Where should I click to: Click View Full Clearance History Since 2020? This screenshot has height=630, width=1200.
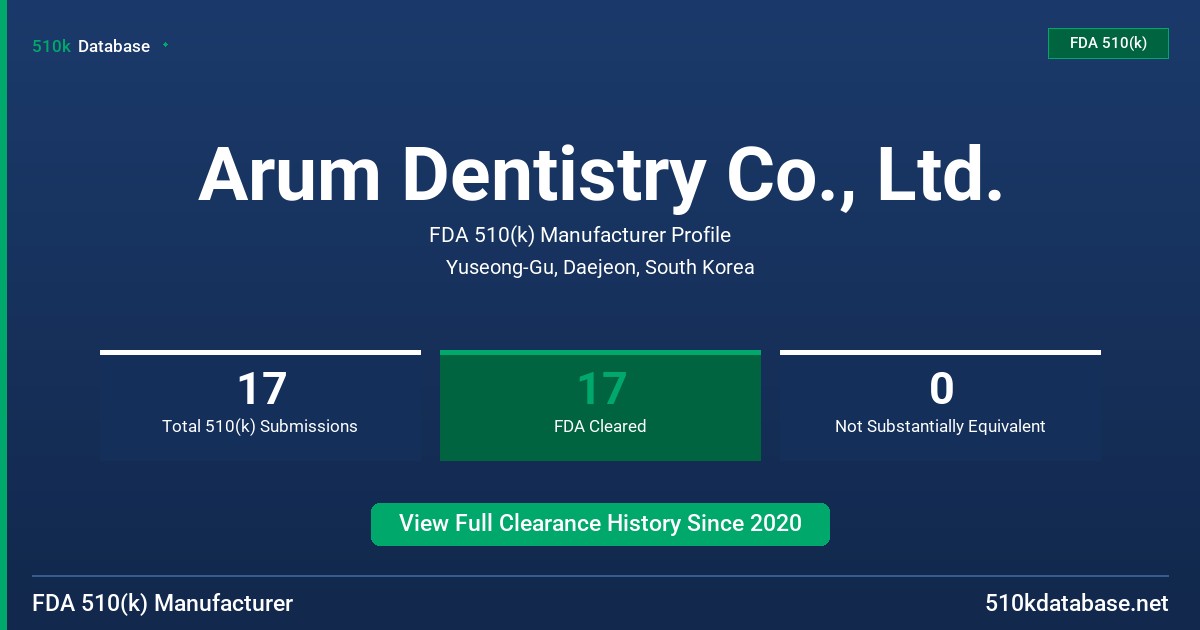(x=600, y=524)
